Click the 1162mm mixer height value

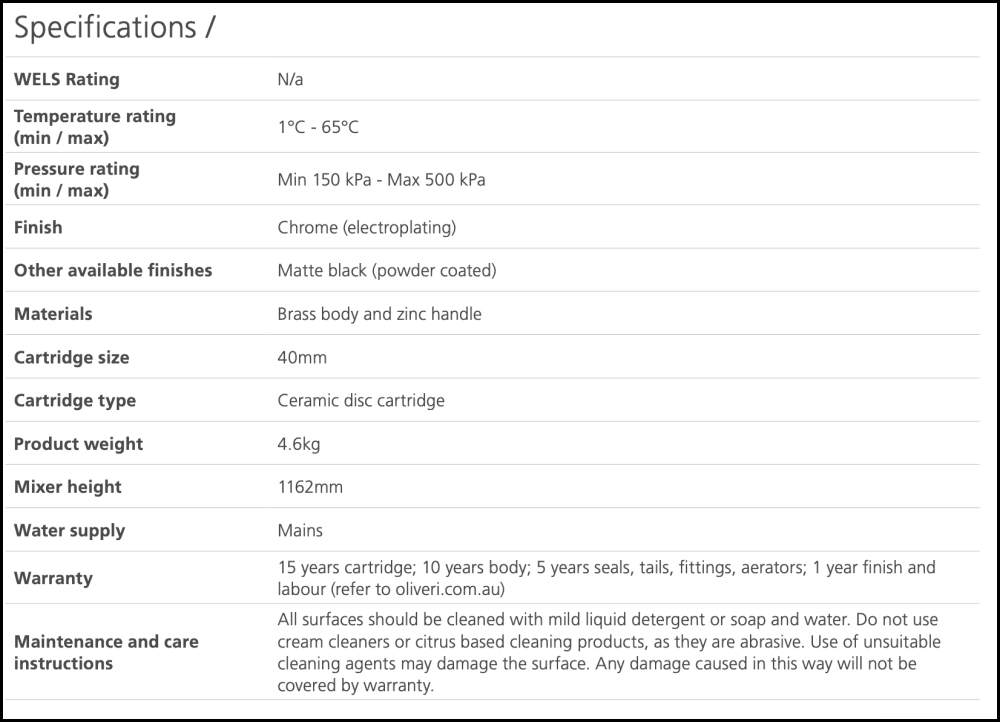coord(310,487)
